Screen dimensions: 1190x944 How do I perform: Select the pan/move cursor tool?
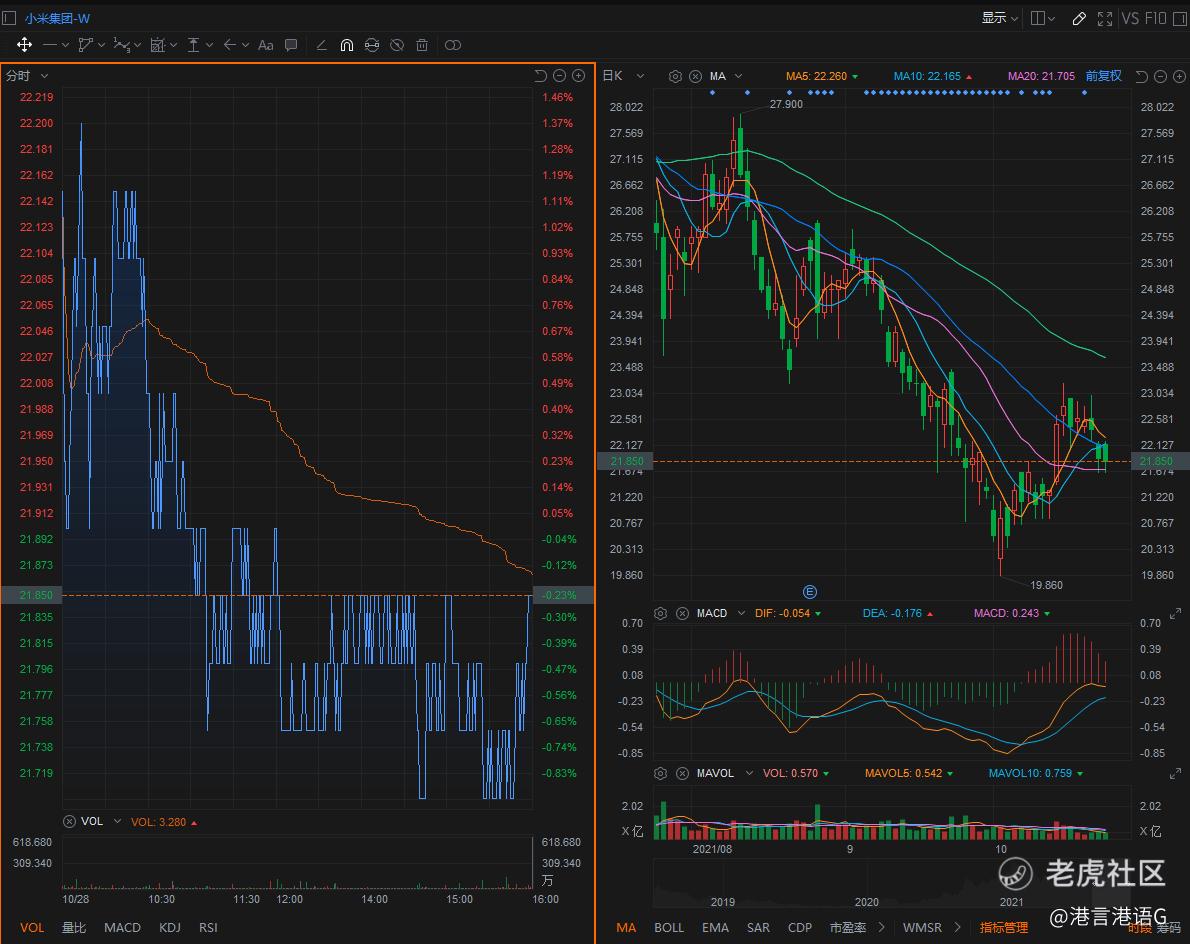pos(24,45)
